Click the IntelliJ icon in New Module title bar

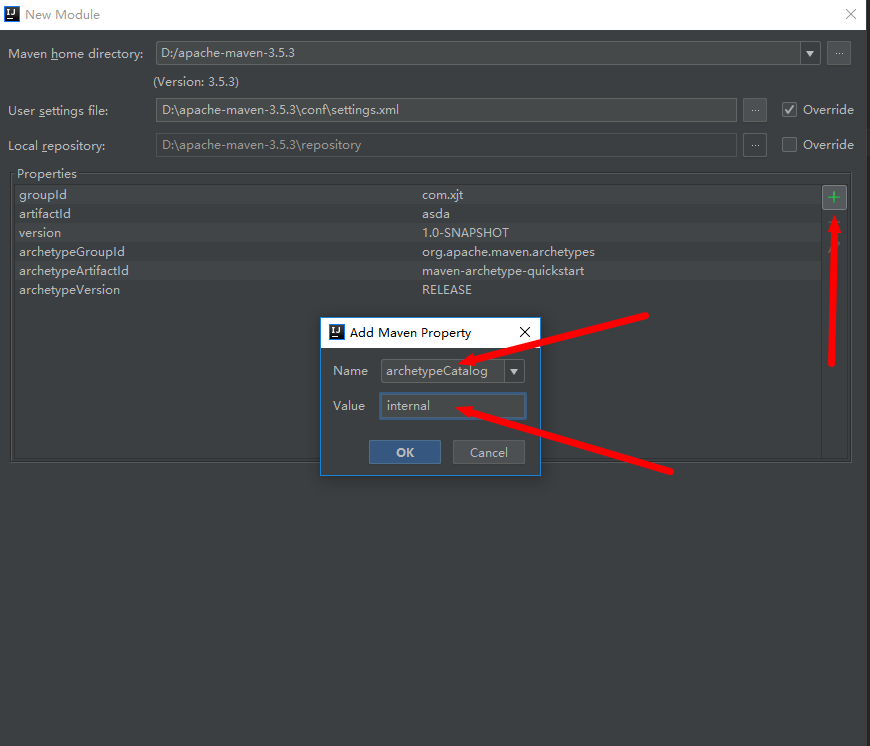[x=11, y=14]
